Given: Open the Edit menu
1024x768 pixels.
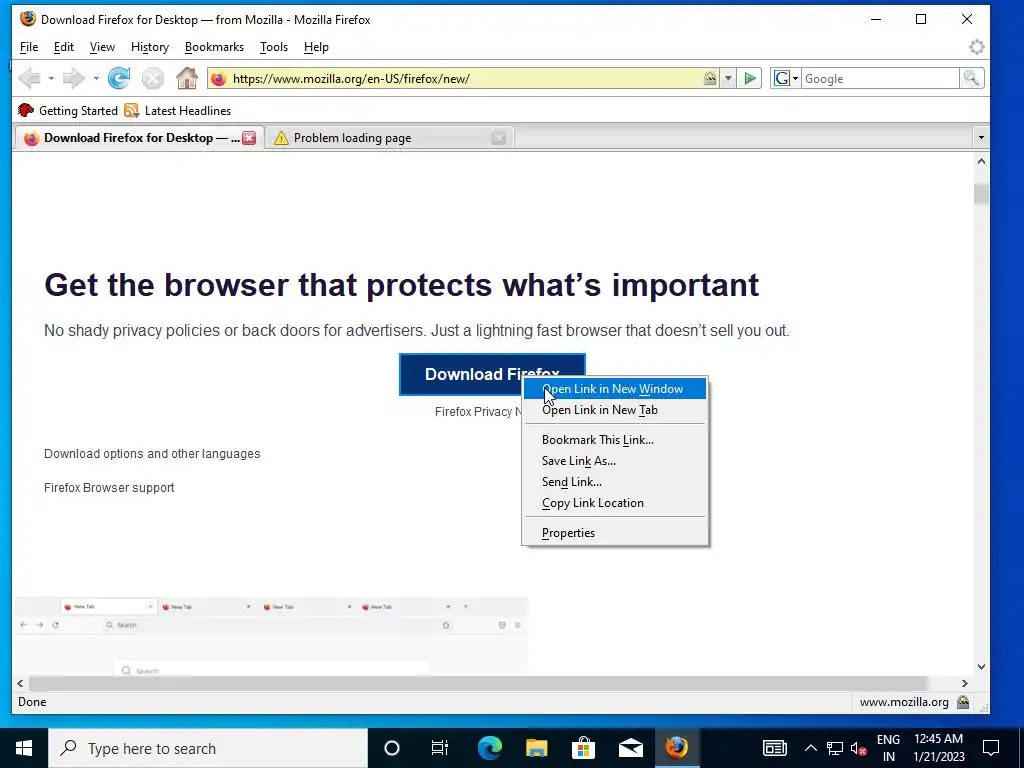Looking at the screenshot, I should coord(63,47).
